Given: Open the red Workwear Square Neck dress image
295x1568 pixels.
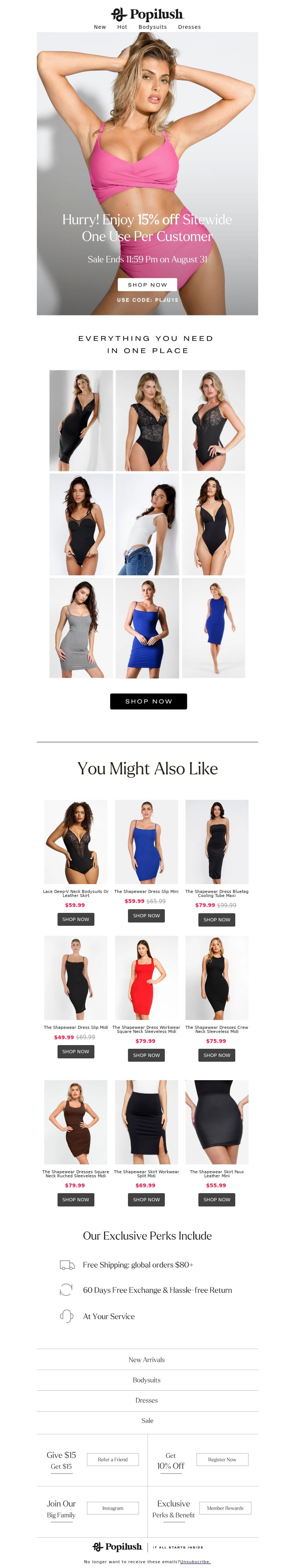Looking at the screenshot, I should click(x=146, y=978).
